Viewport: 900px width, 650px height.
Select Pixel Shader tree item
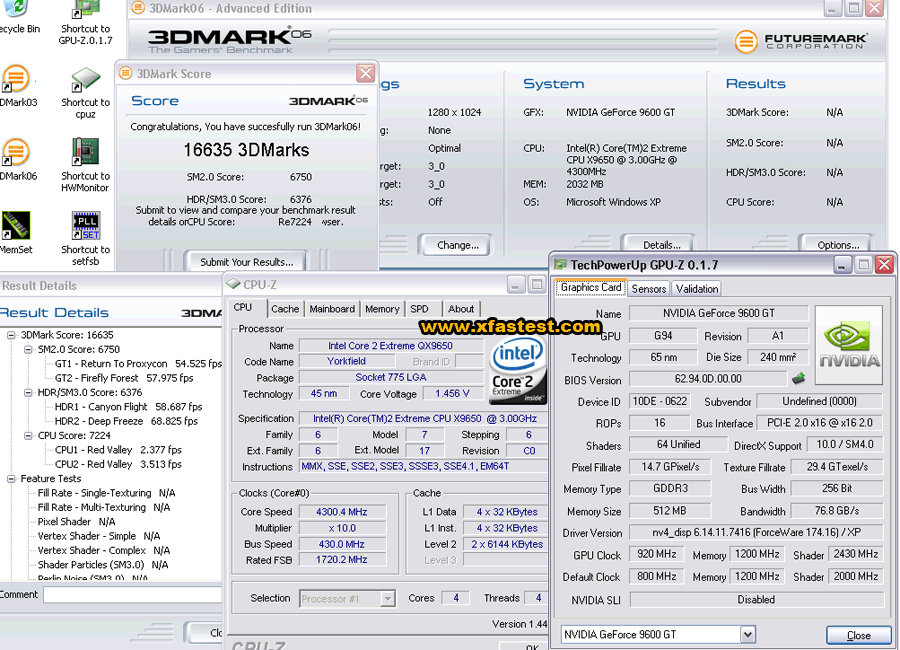coord(76,521)
